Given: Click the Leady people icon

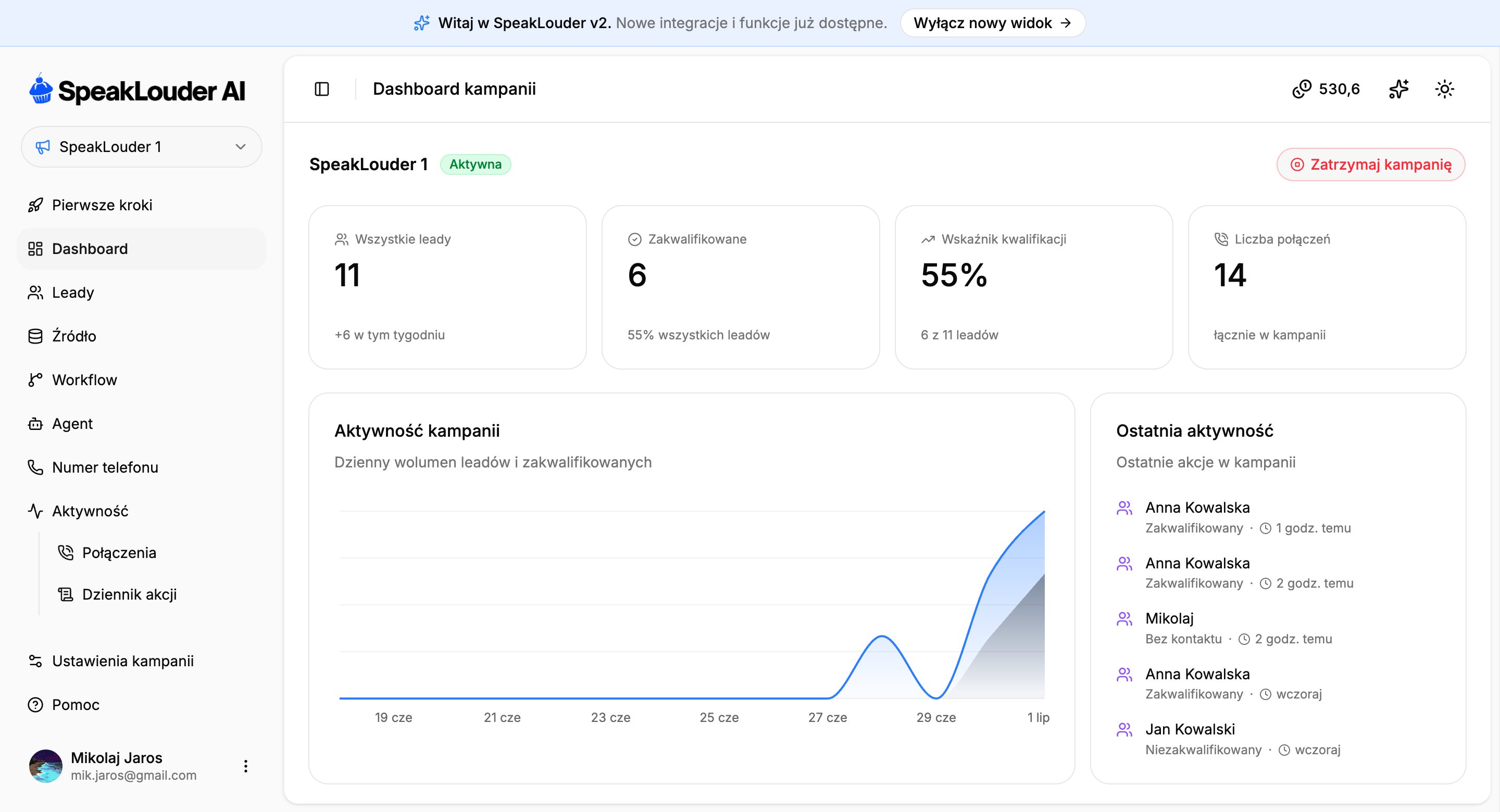Looking at the screenshot, I should point(35,292).
